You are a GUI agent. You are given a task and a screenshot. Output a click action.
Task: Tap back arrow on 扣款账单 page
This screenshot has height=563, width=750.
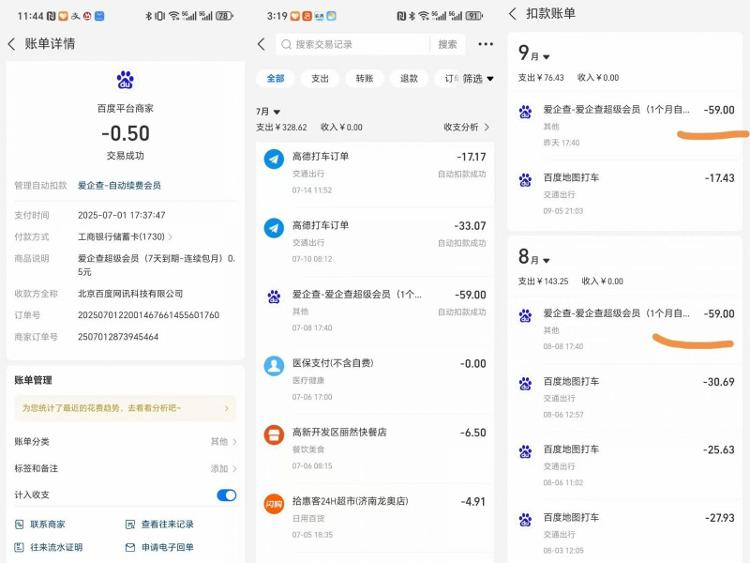coord(513,13)
